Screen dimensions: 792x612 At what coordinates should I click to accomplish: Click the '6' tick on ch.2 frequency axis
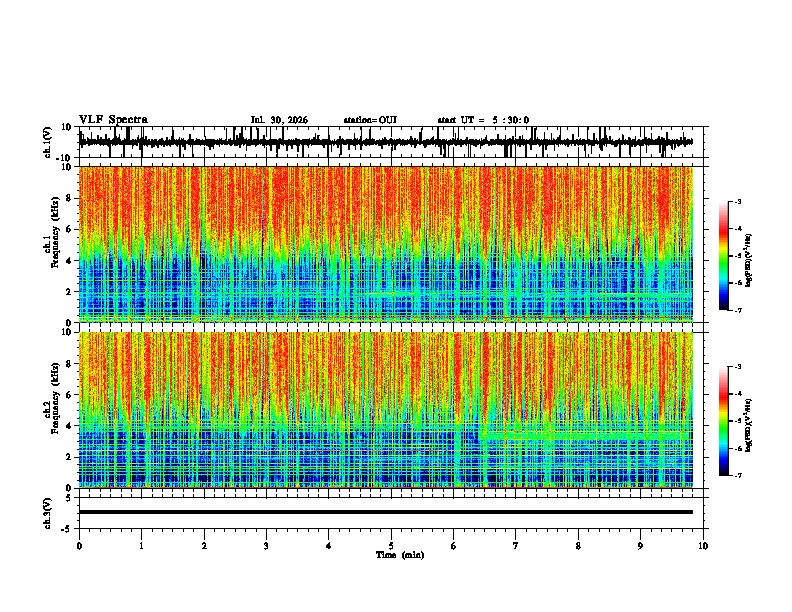point(70,394)
